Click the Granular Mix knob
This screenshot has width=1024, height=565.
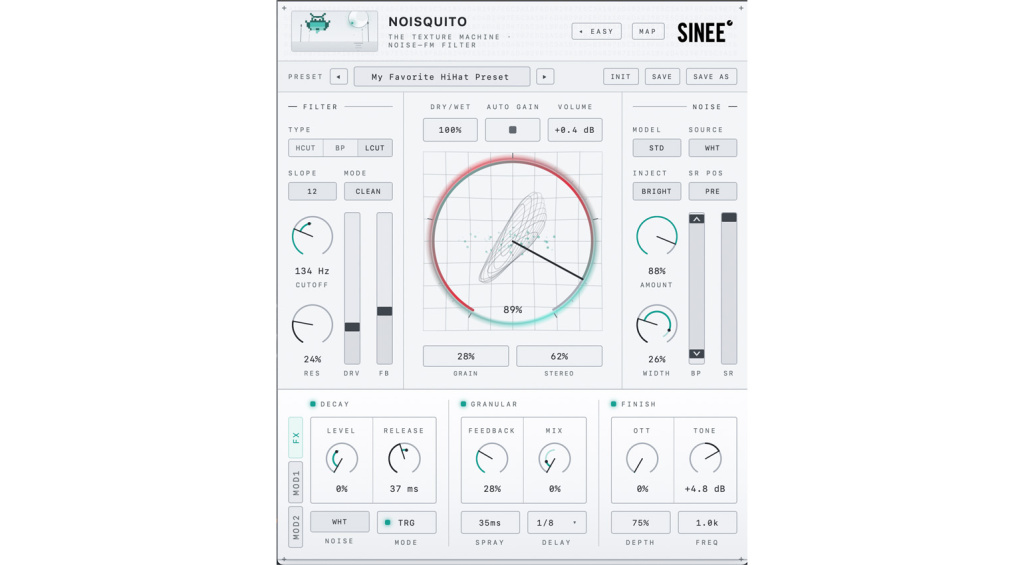point(554,459)
